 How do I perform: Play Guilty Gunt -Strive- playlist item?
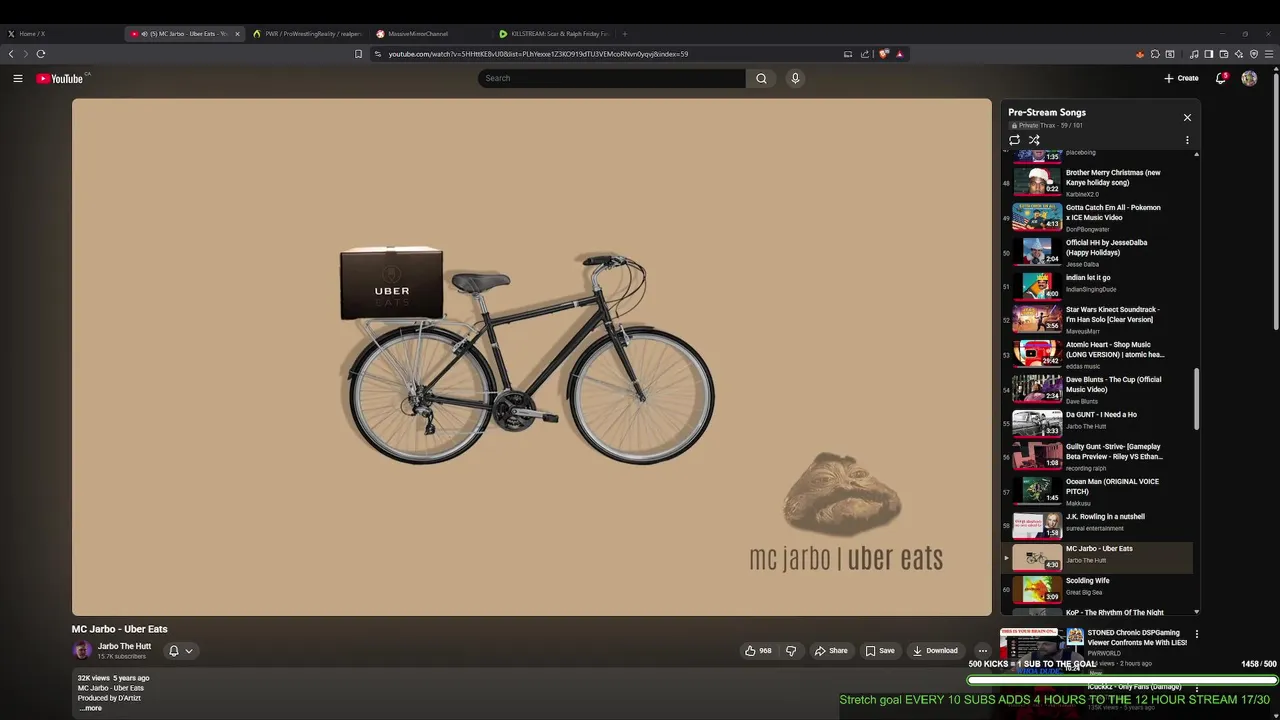tap(1097, 456)
